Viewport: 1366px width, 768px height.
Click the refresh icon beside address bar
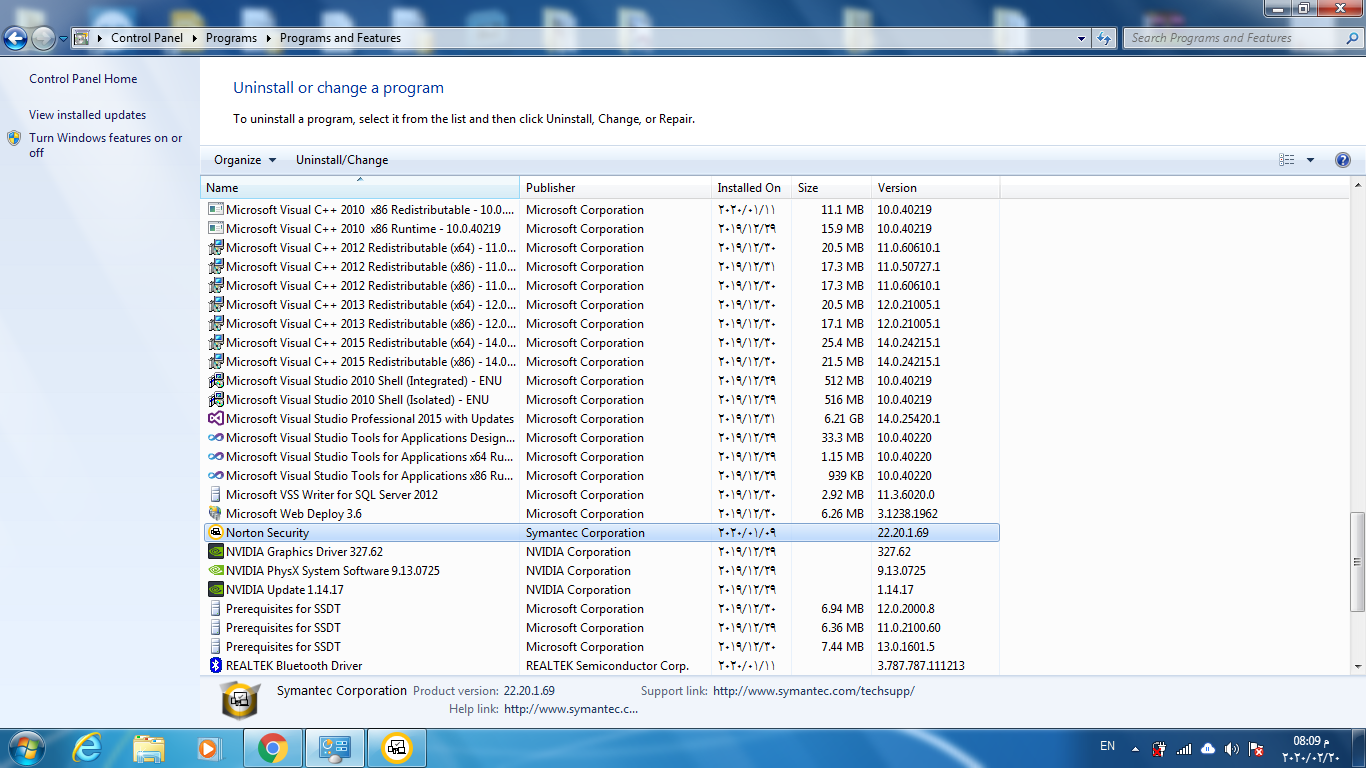(1104, 38)
